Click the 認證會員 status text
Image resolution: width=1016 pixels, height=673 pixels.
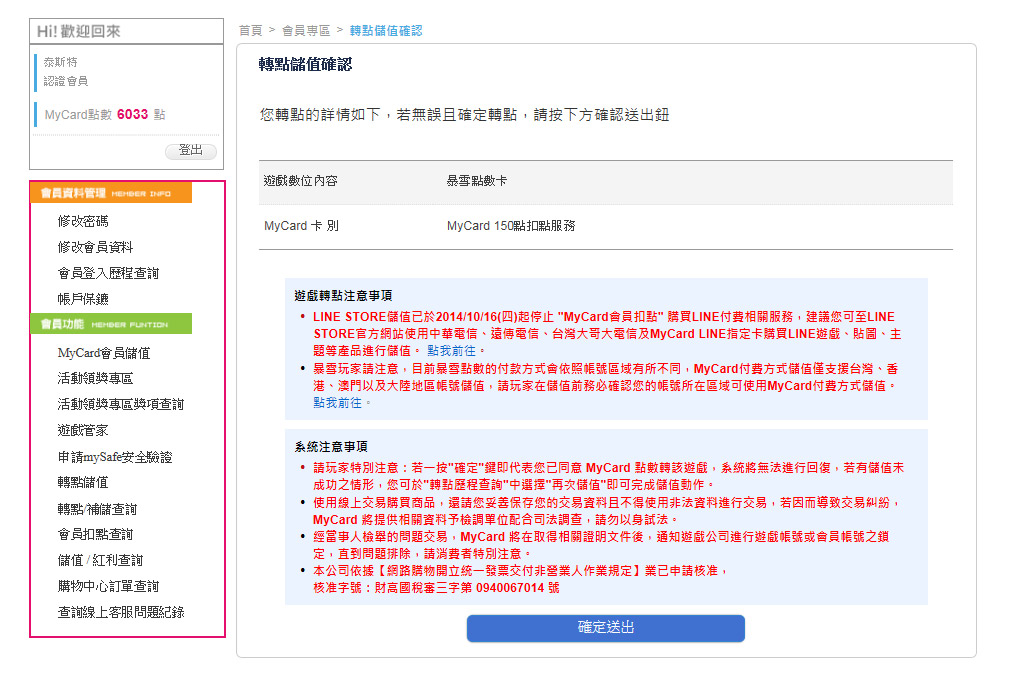click(65, 81)
